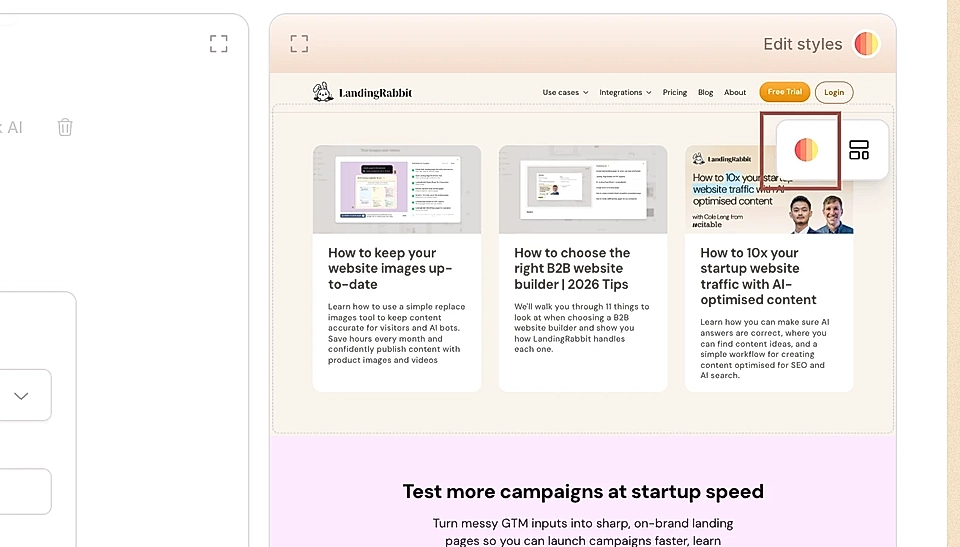Click the Edit styles label
The width and height of the screenshot is (960, 547).
pos(803,44)
